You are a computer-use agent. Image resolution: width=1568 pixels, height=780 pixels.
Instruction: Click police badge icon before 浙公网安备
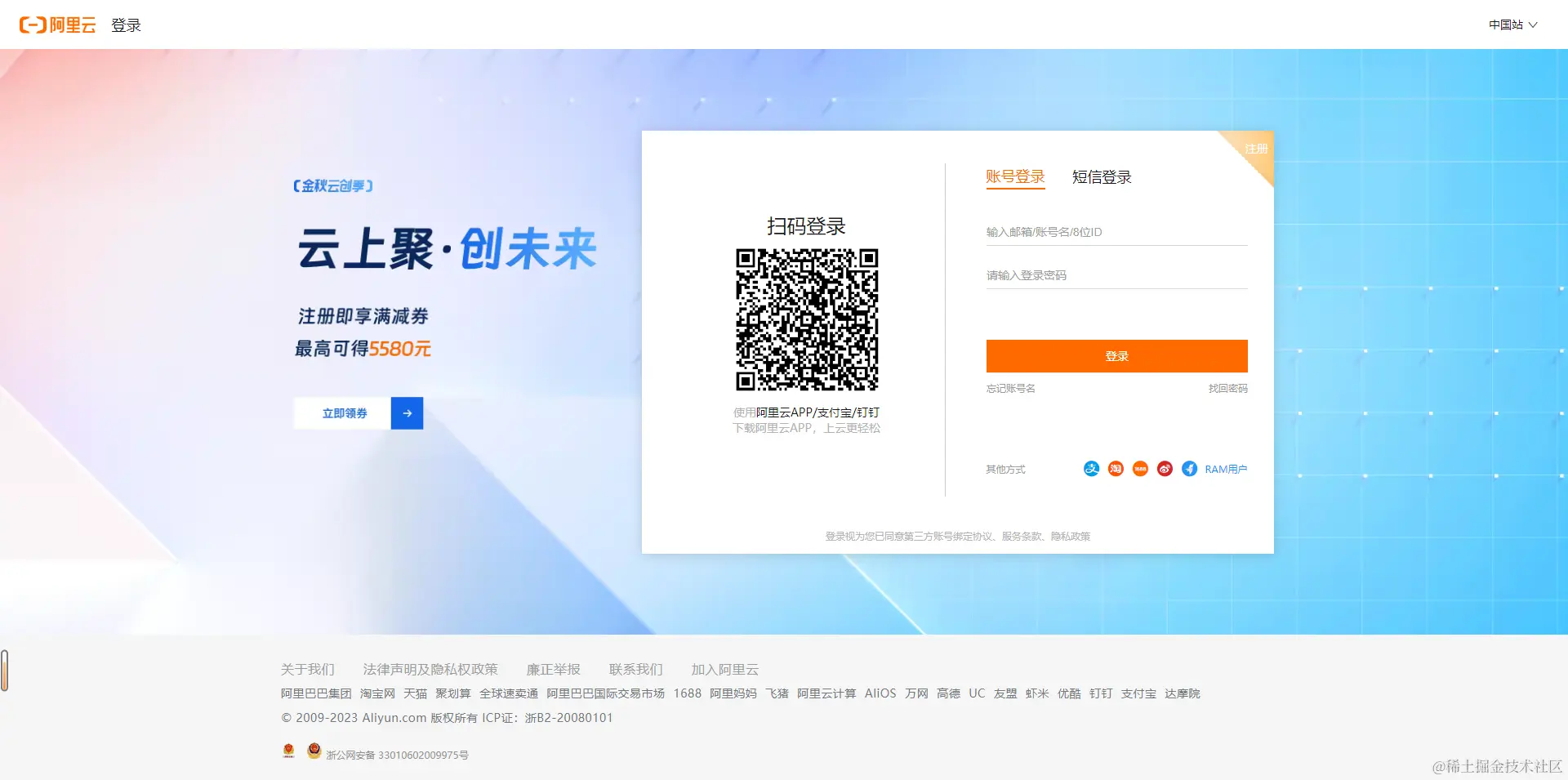(x=314, y=751)
